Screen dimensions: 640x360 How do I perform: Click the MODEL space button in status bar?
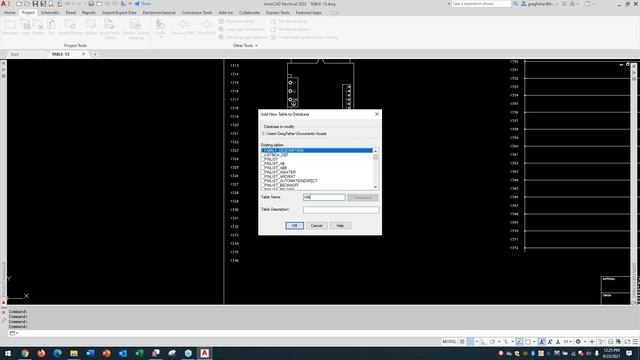pos(449,342)
